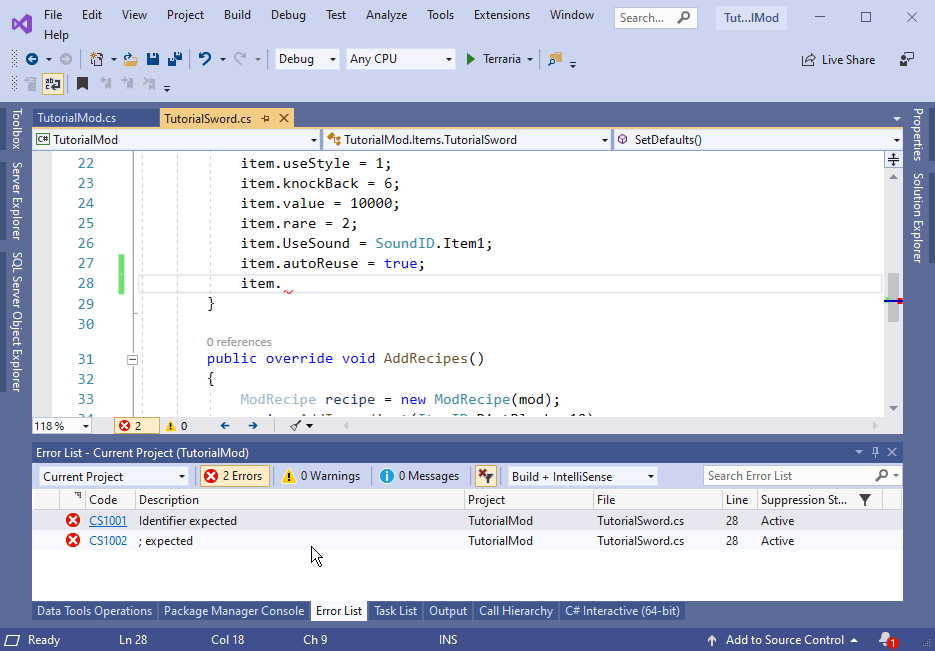Screen dimensions: 935x651
Task: Toggle the 2 Errors filter
Action: (x=235, y=476)
